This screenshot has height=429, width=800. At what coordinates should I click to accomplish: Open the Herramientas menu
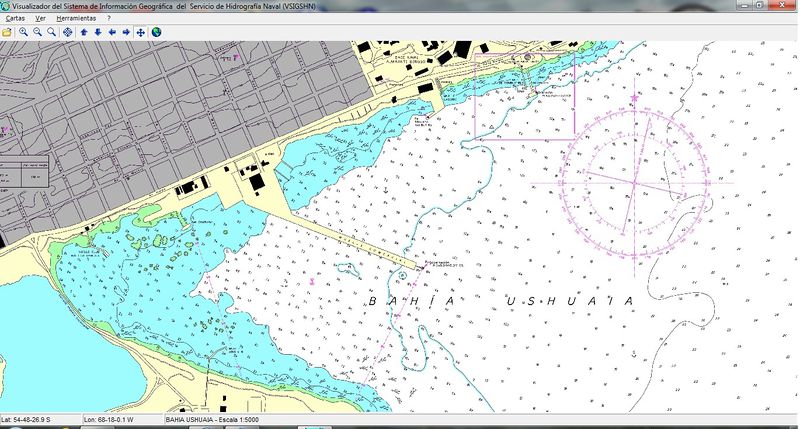point(76,19)
